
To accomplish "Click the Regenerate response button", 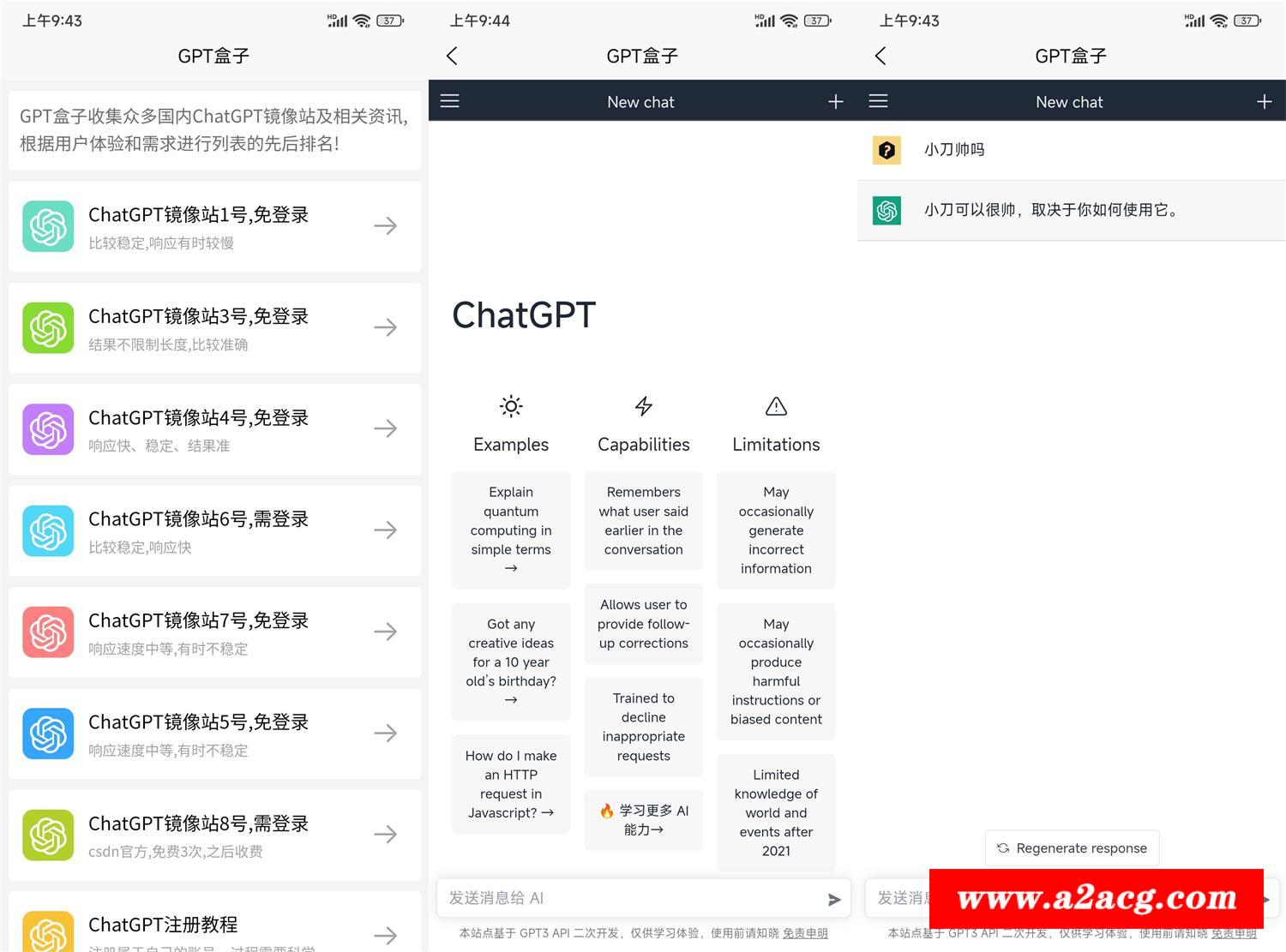I will click(1072, 848).
